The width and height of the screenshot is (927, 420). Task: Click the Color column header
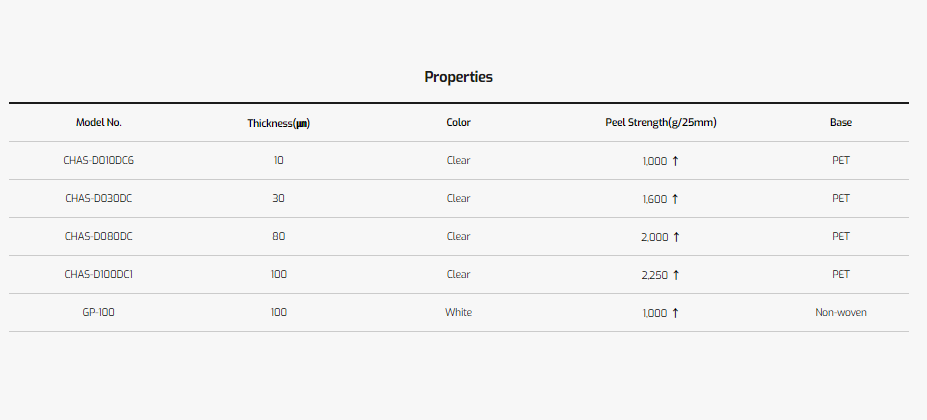point(458,122)
